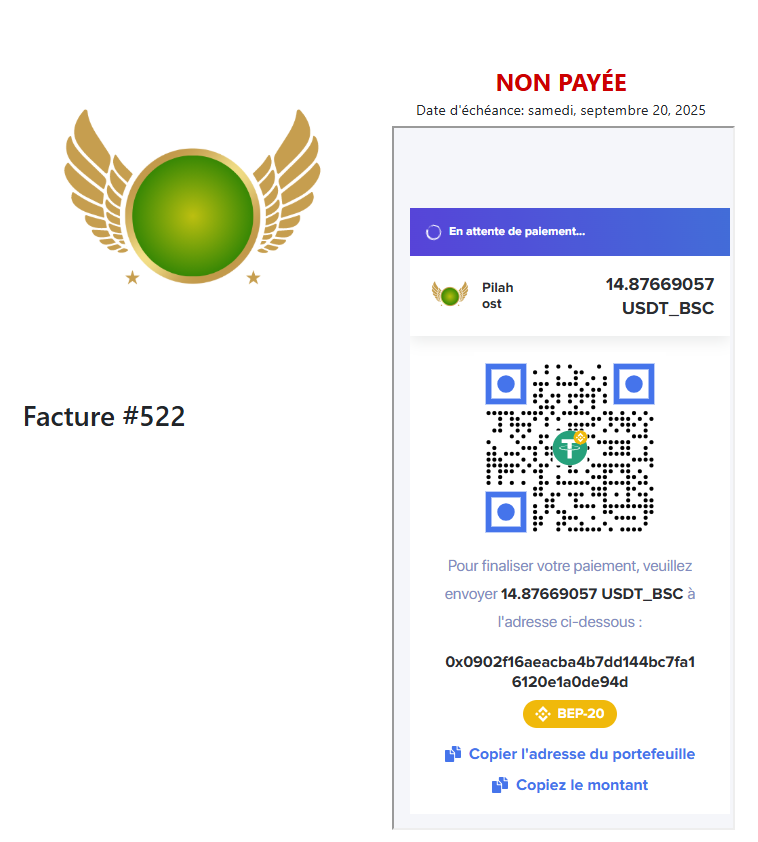The image size is (758, 842).
Task: Click the Tether logo inside the QR code
Action: tap(570, 447)
